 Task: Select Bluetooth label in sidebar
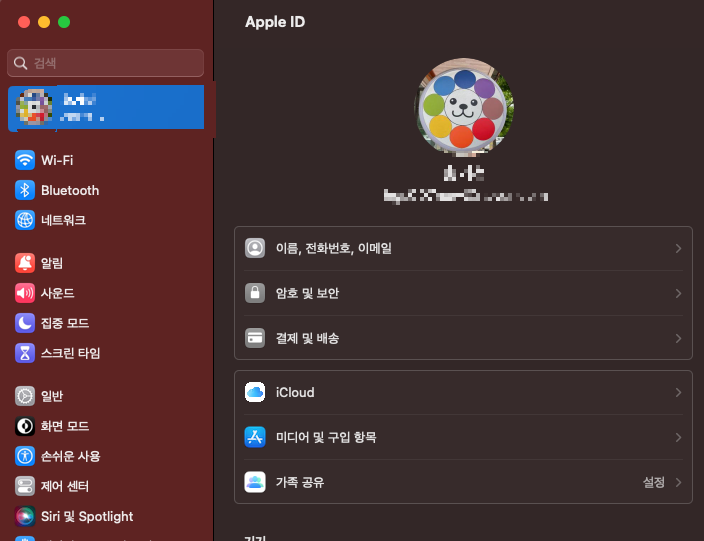[x=70, y=190]
